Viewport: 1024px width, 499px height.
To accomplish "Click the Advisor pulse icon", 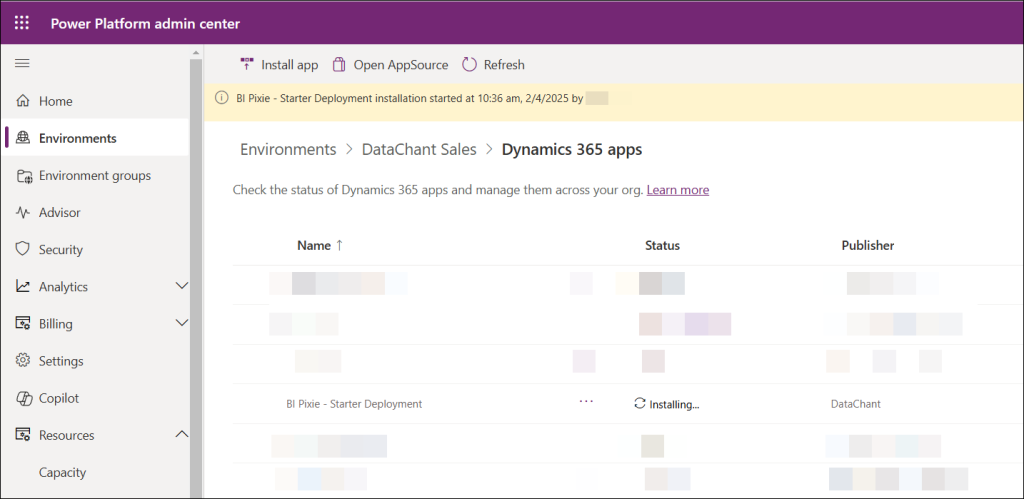I will (23, 212).
